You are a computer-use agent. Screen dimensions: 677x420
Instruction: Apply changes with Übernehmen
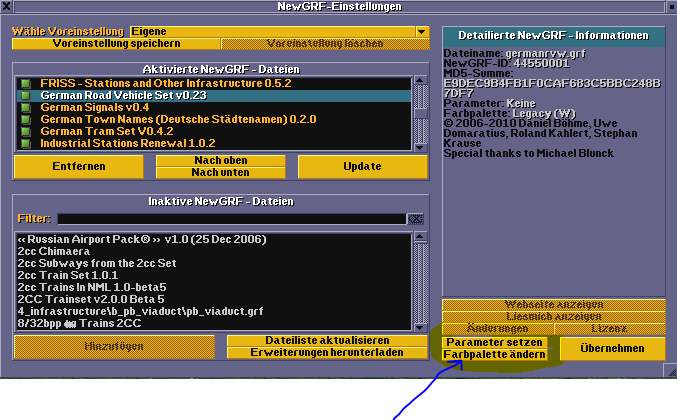(612, 348)
